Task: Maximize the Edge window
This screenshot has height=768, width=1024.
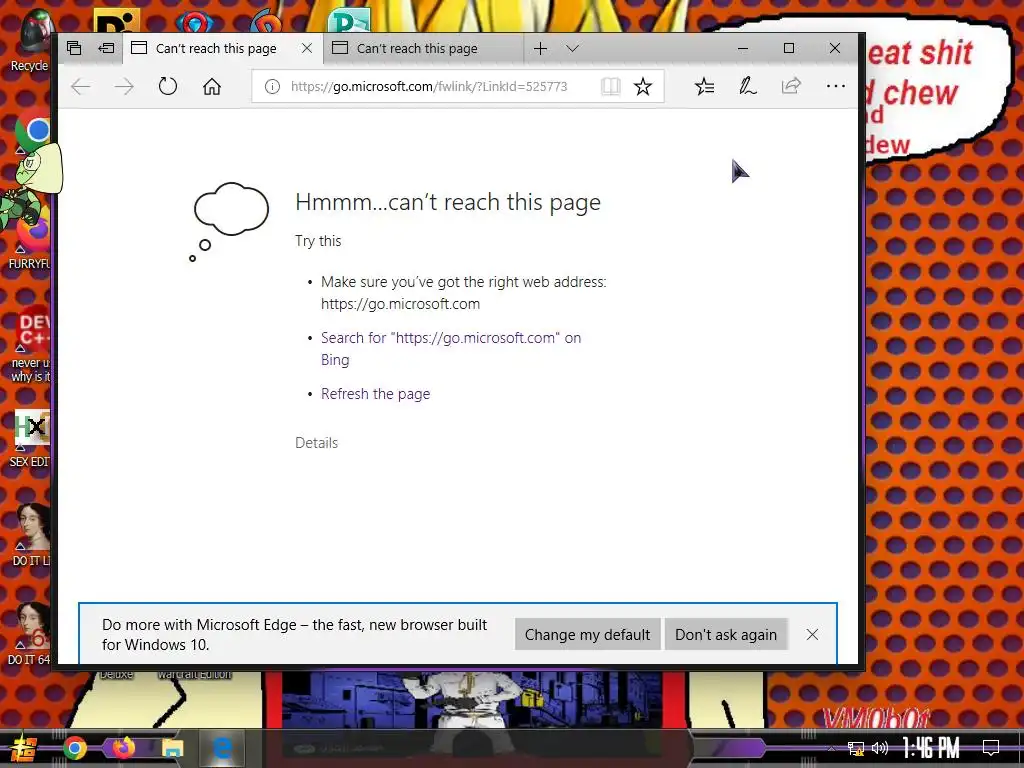Action: 788,48
